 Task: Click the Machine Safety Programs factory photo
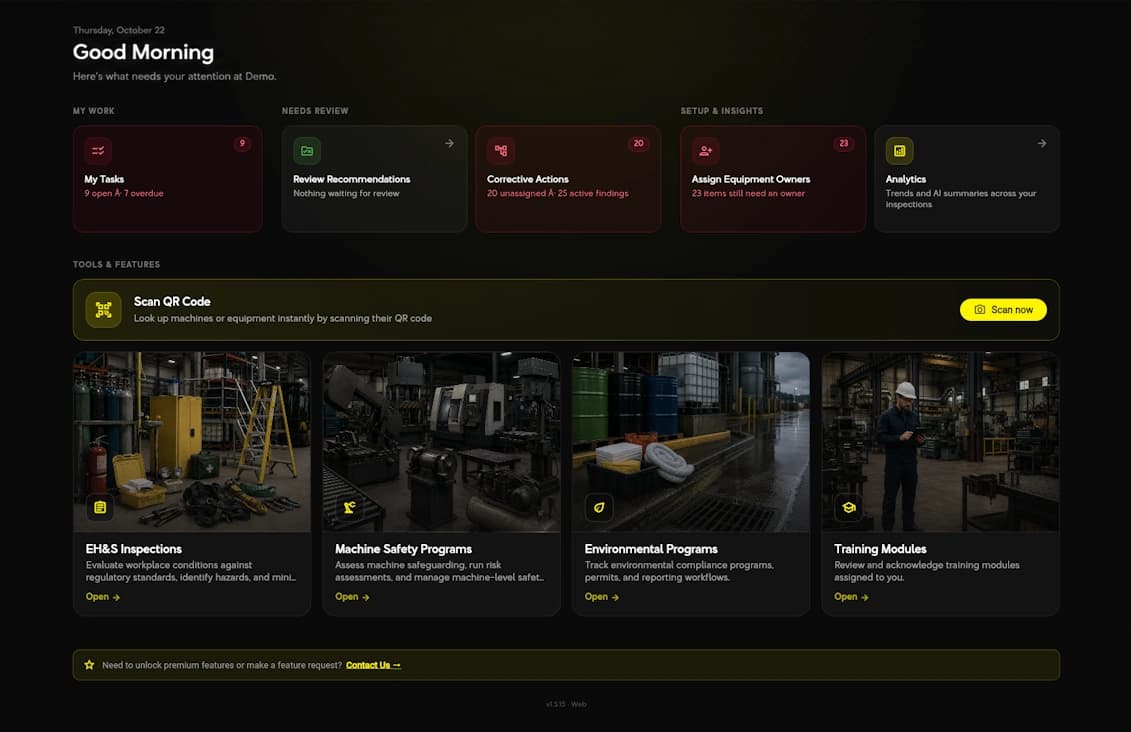pos(441,441)
